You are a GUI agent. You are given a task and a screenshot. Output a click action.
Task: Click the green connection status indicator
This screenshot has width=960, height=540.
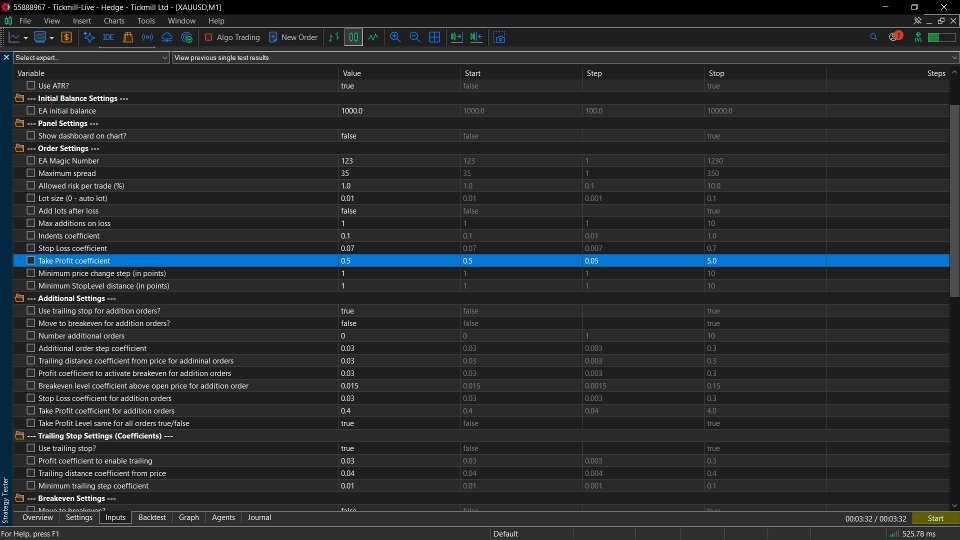tap(942, 37)
